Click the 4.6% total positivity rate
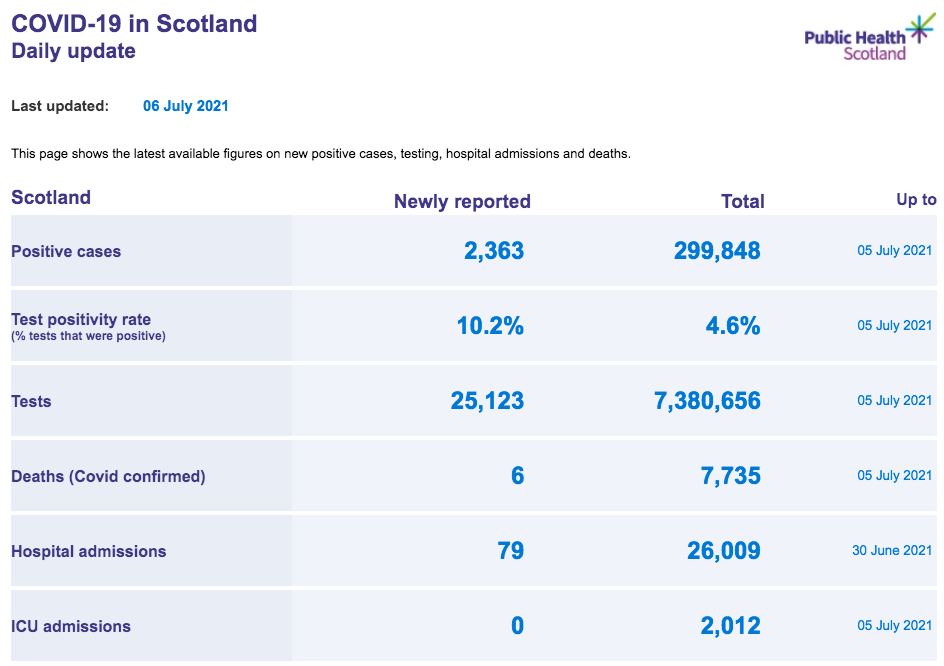 pyautogui.click(x=733, y=326)
